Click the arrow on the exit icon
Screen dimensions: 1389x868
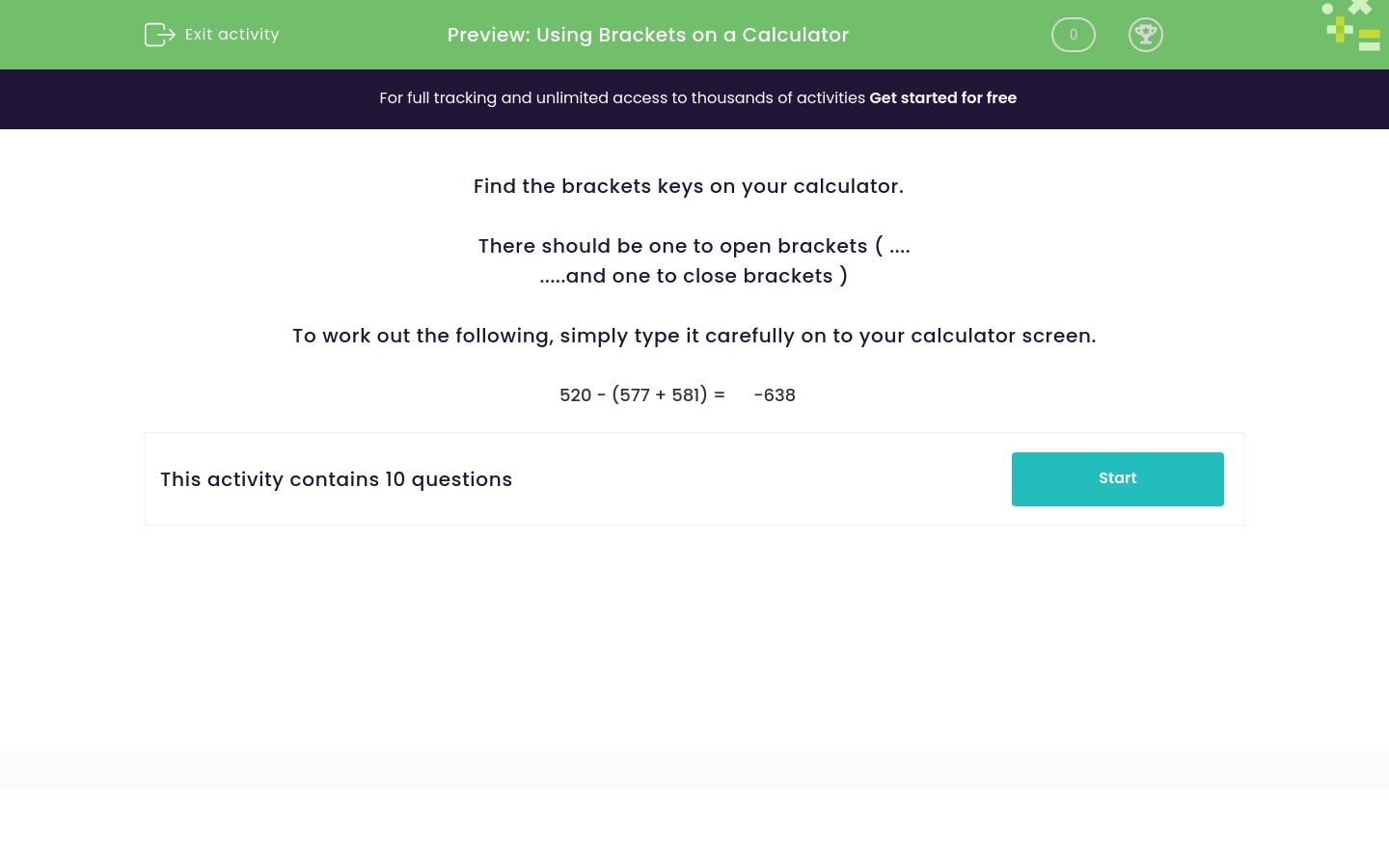click(x=166, y=35)
